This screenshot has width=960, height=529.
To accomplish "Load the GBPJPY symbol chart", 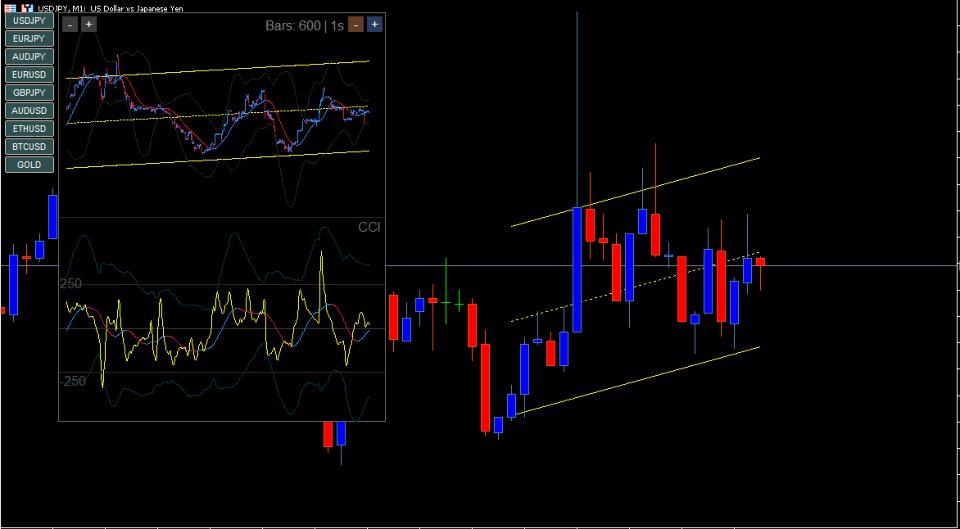I will point(29,92).
